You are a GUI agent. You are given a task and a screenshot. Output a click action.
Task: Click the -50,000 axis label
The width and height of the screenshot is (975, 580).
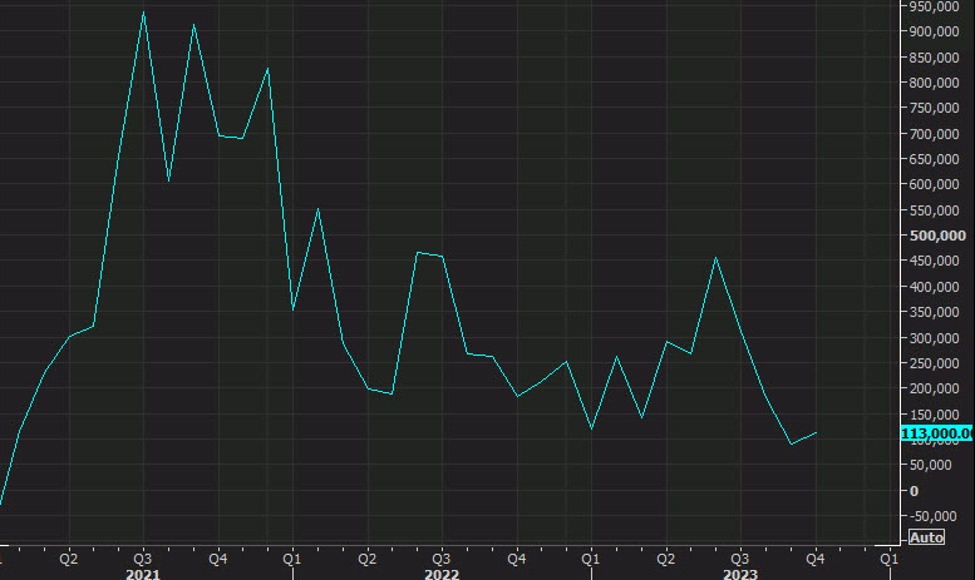(x=934, y=515)
